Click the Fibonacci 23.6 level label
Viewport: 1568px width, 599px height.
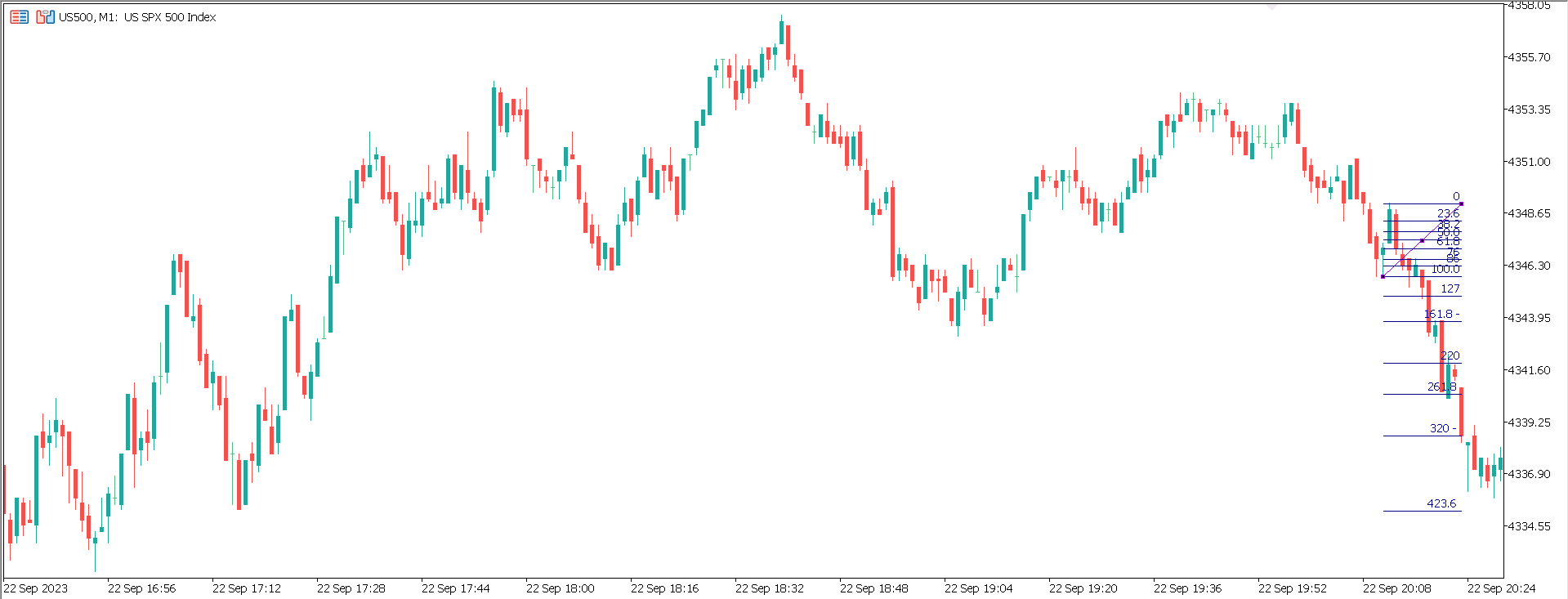[x=1448, y=213]
